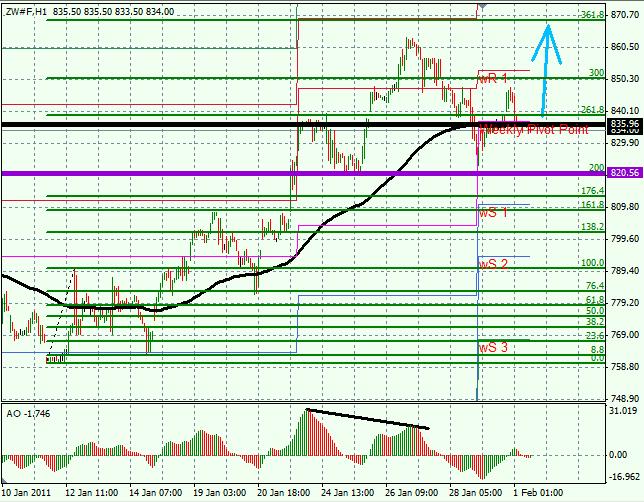The width and height of the screenshot is (644, 502).
Task: Click the wR 1 resistance label
Action: coord(493,78)
